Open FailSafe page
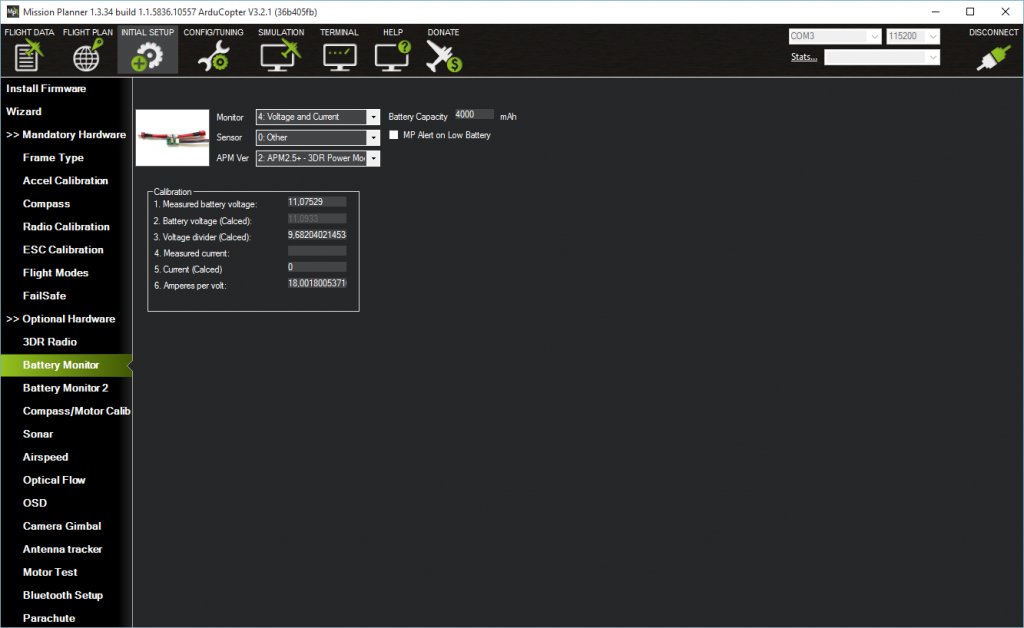 coord(44,296)
